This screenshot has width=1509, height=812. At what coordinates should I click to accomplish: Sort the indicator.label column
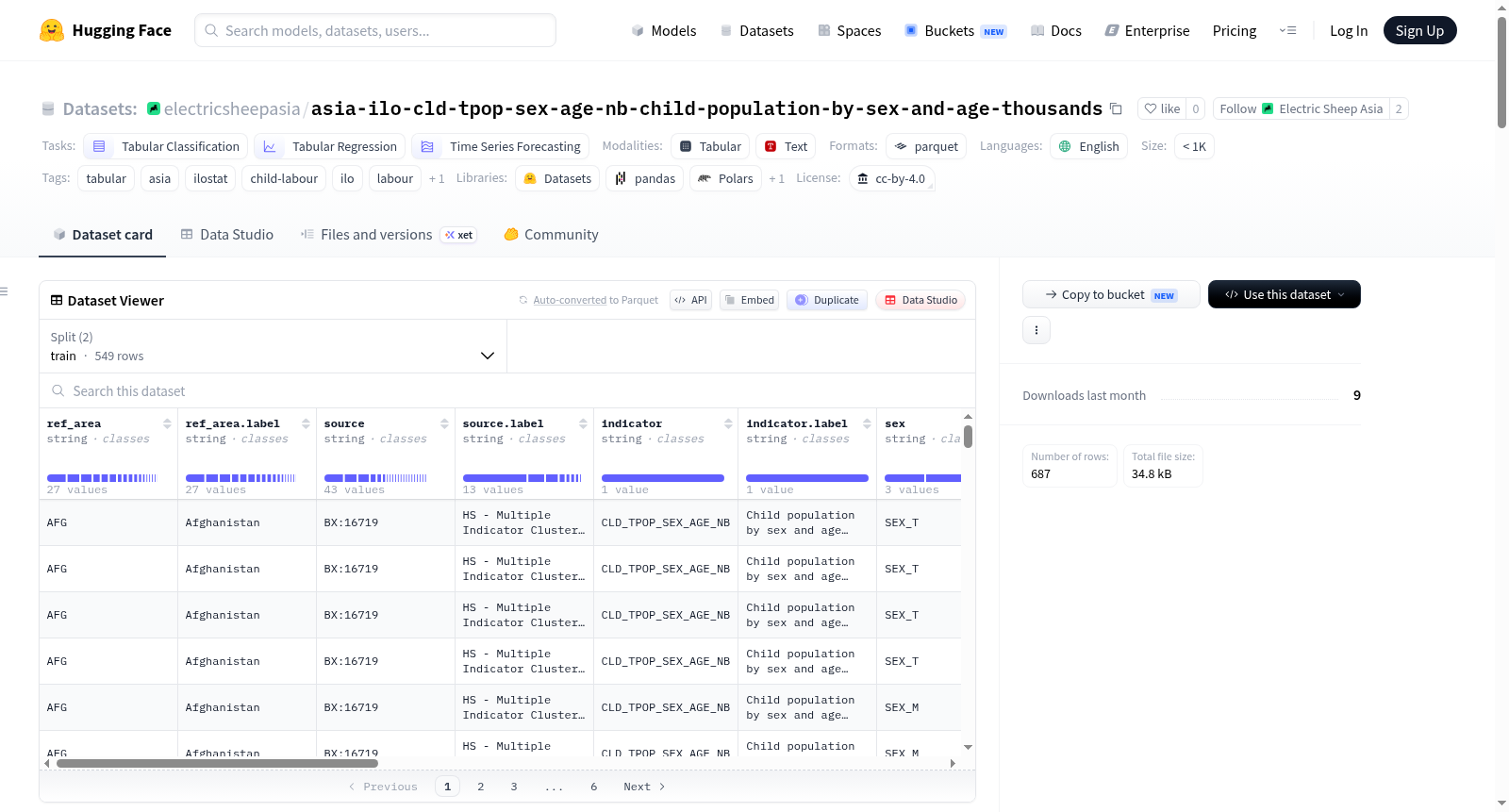click(x=867, y=423)
